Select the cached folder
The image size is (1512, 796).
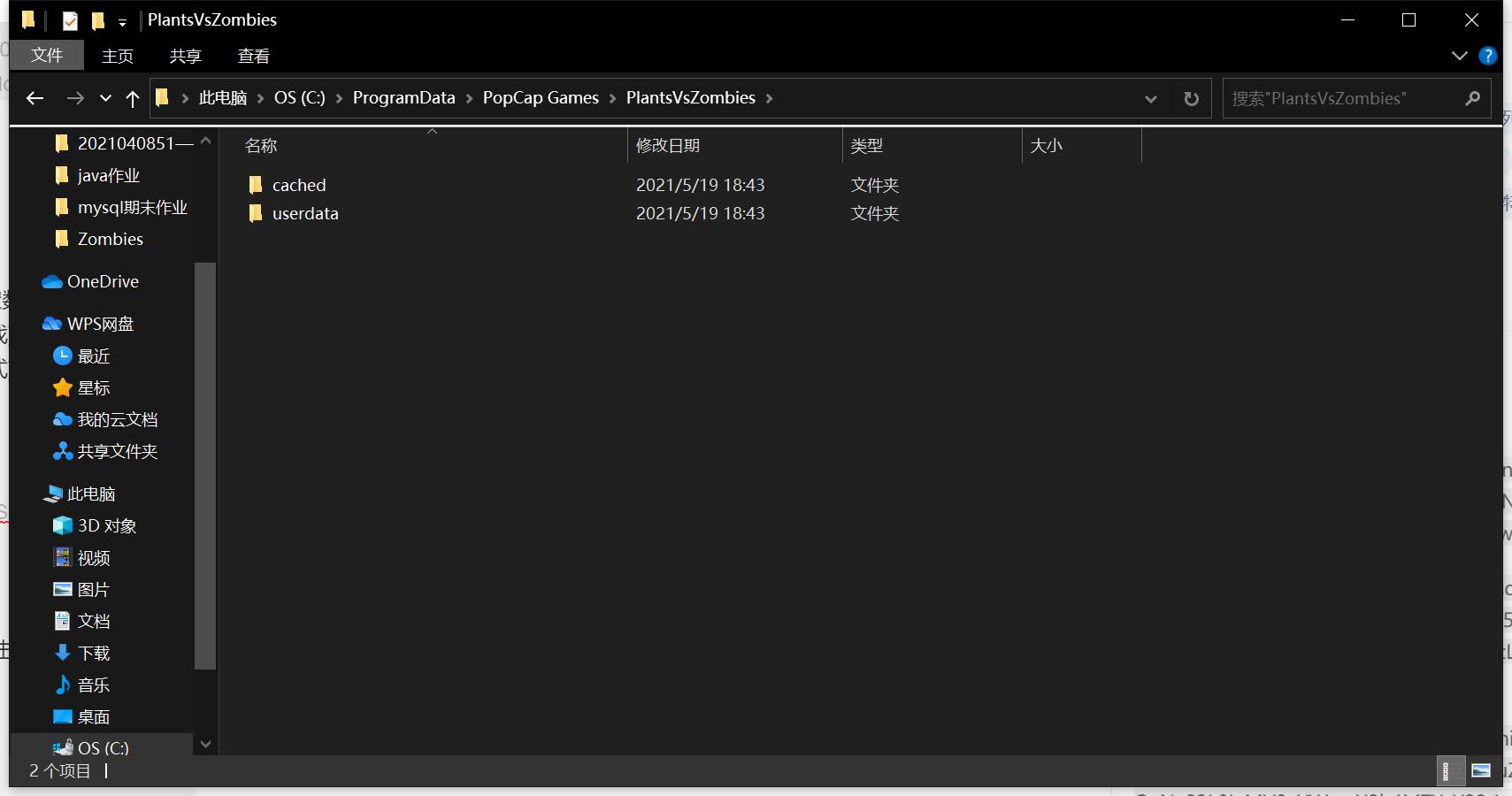click(299, 185)
